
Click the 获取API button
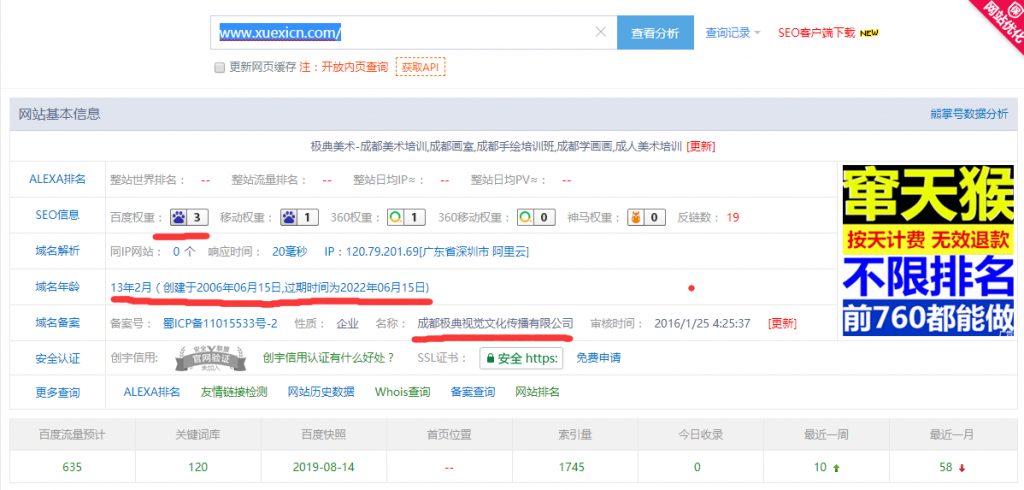[421, 67]
